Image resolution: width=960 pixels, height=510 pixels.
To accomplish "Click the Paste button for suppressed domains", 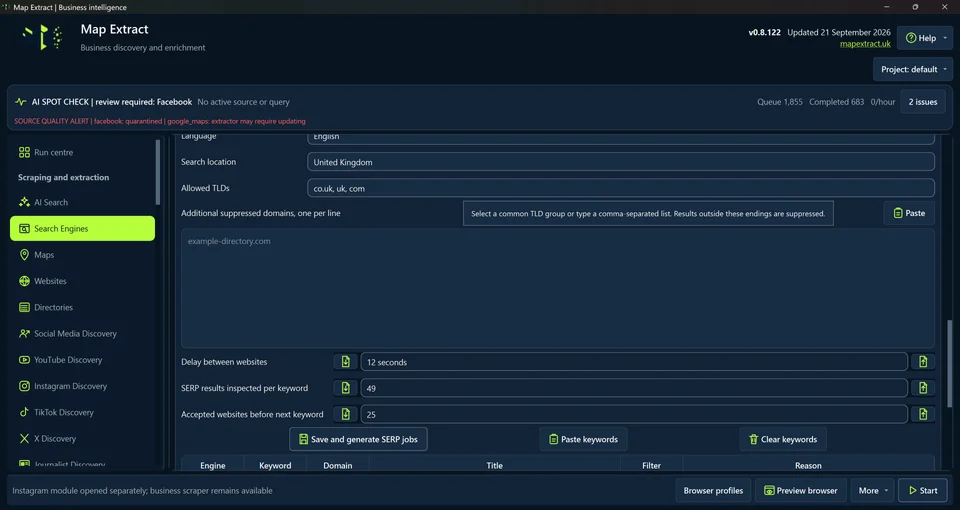I will click(909, 213).
